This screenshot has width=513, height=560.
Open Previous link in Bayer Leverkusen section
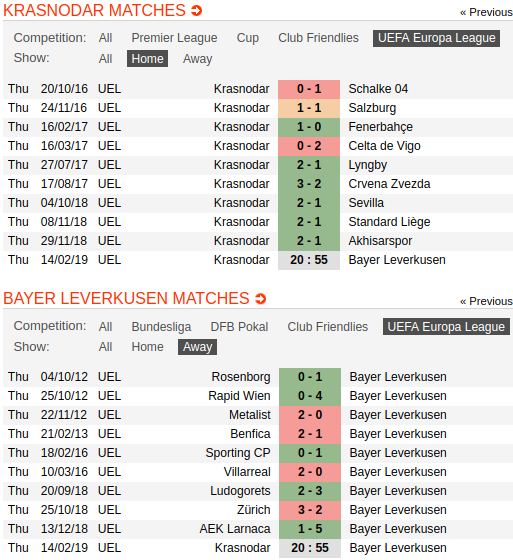point(486,301)
